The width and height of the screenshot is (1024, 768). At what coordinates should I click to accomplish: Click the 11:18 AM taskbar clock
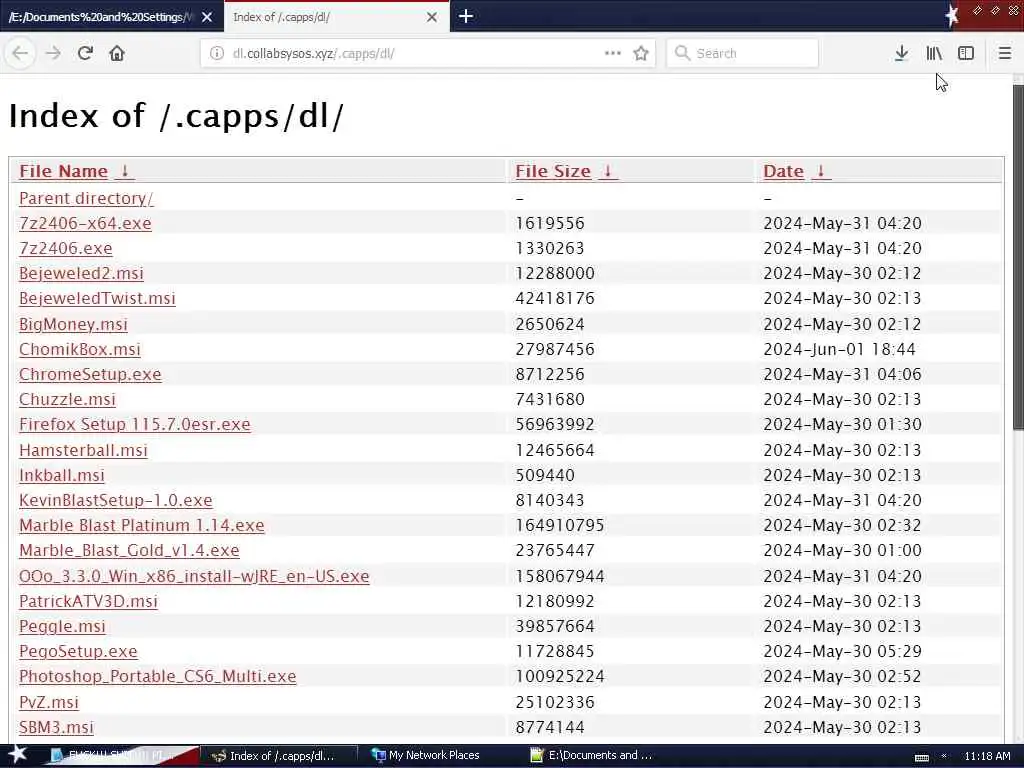987,756
